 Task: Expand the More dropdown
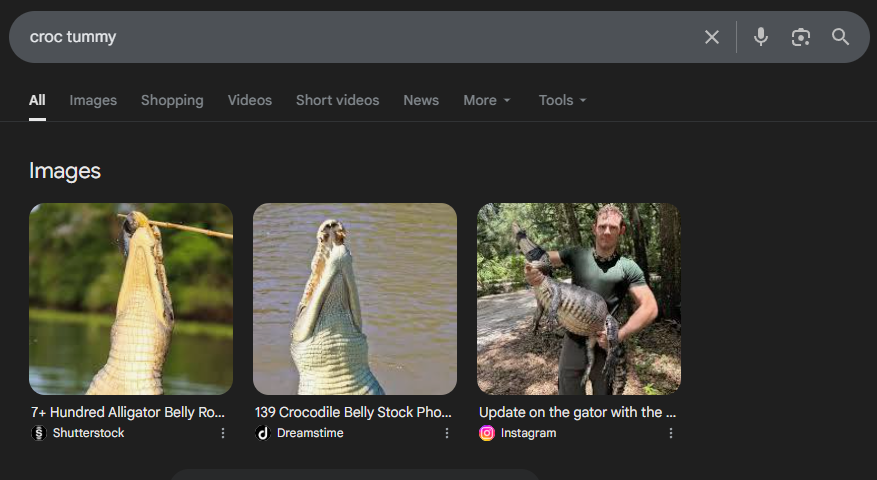click(x=487, y=100)
